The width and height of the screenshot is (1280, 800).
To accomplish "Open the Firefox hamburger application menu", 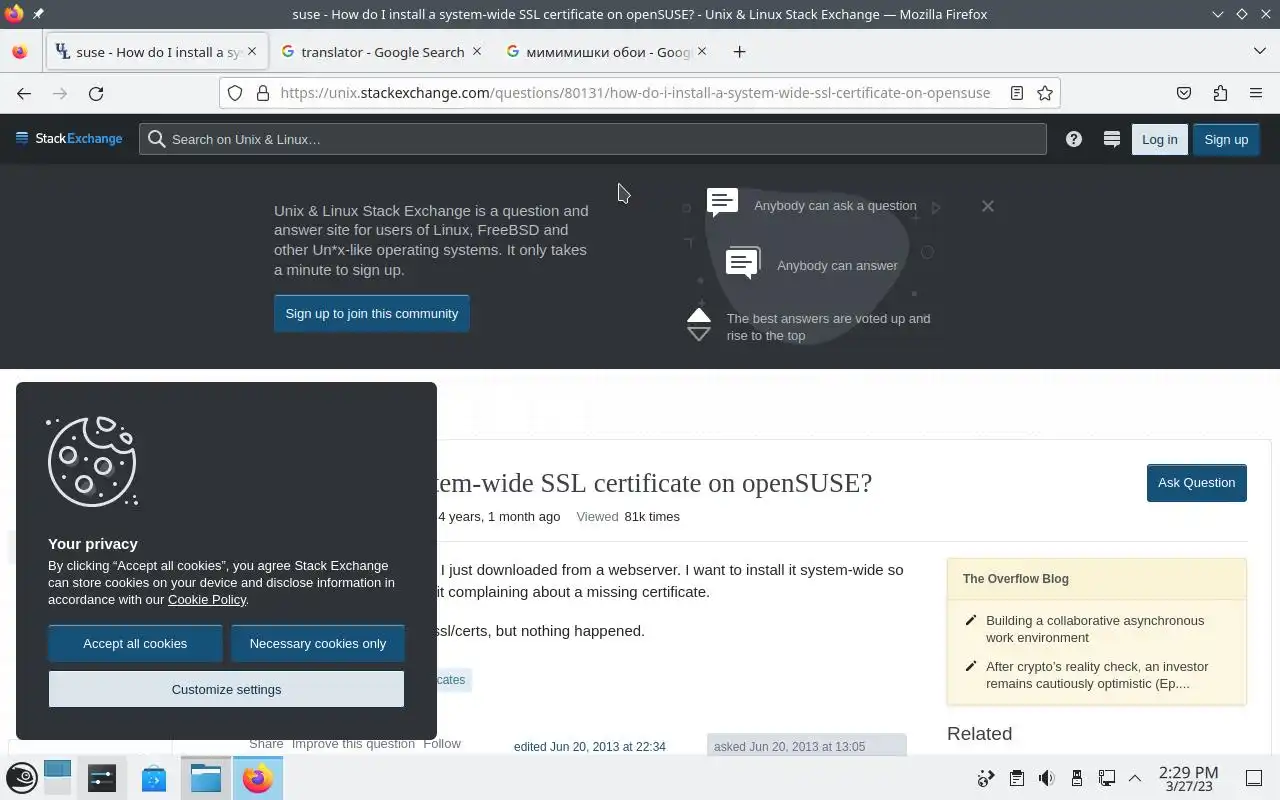I will (1256, 93).
